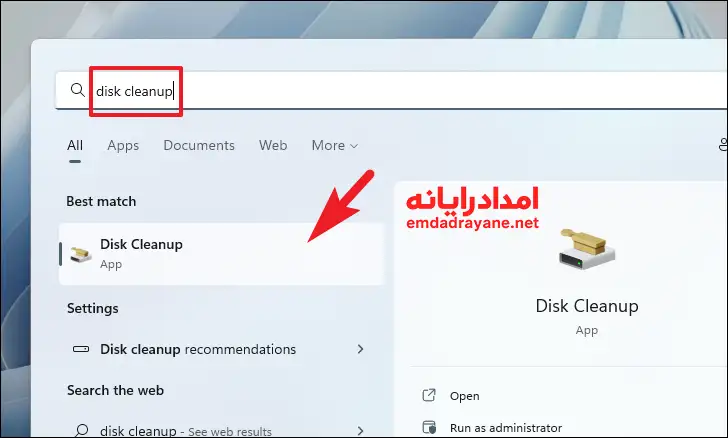Expand the chevron beside the web result
The height and width of the screenshot is (438, 728).
click(x=360, y=431)
